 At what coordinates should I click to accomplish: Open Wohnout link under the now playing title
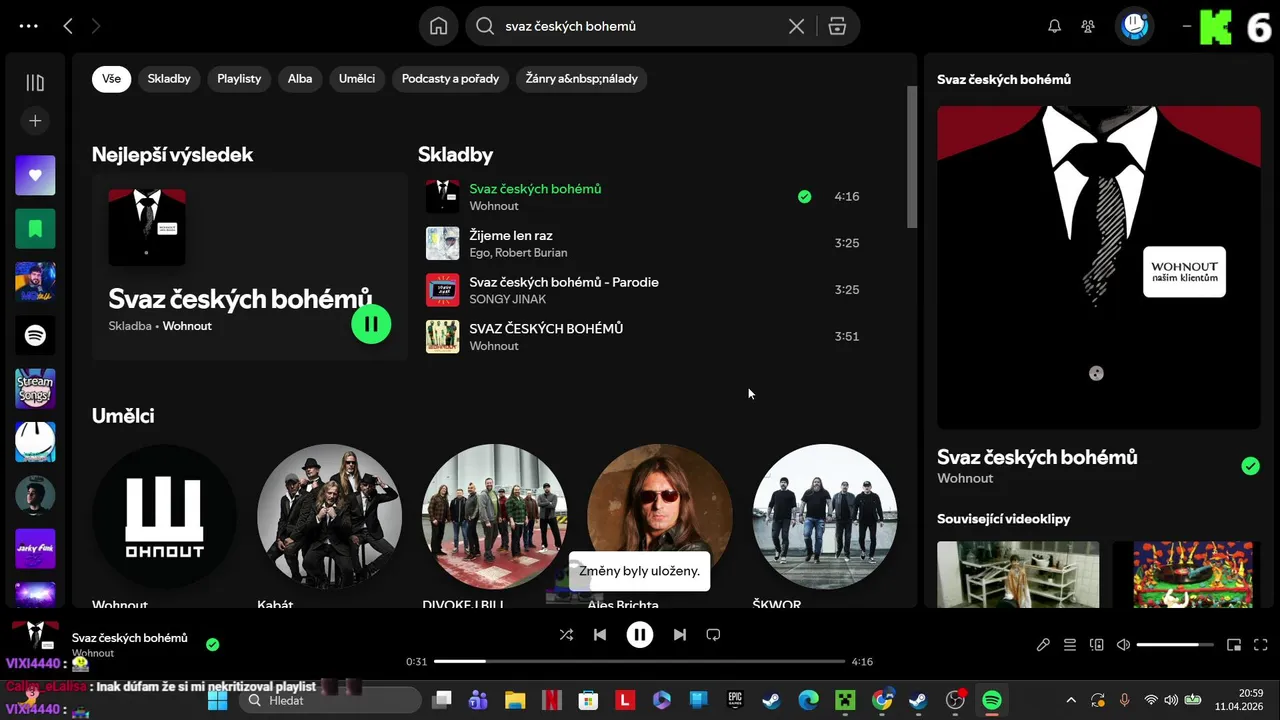click(x=965, y=478)
